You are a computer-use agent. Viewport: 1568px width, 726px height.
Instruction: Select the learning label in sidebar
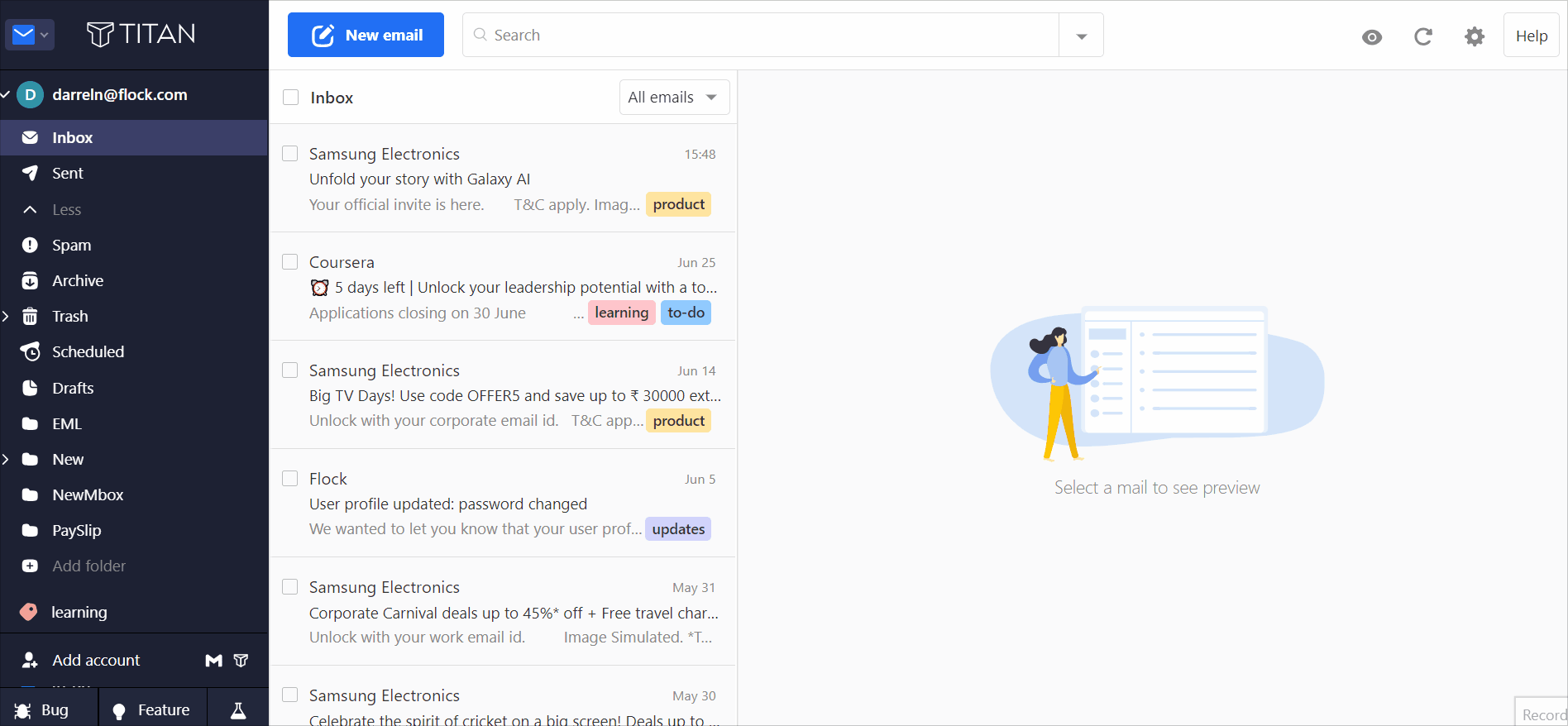pyautogui.click(x=79, y=612)
